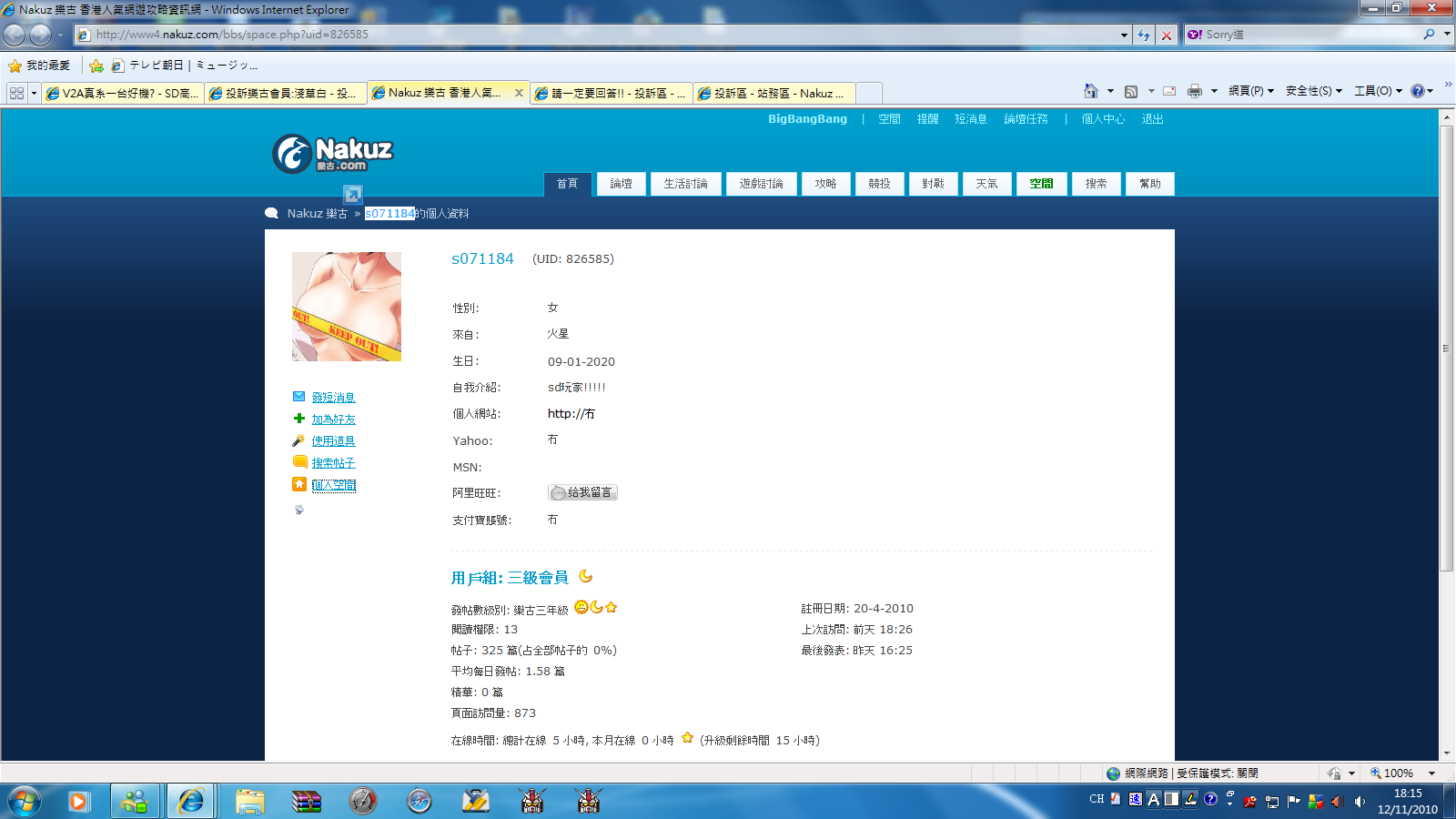Click the Read Mail envelope icon
1456x819 pixels.
point(1169,91)
